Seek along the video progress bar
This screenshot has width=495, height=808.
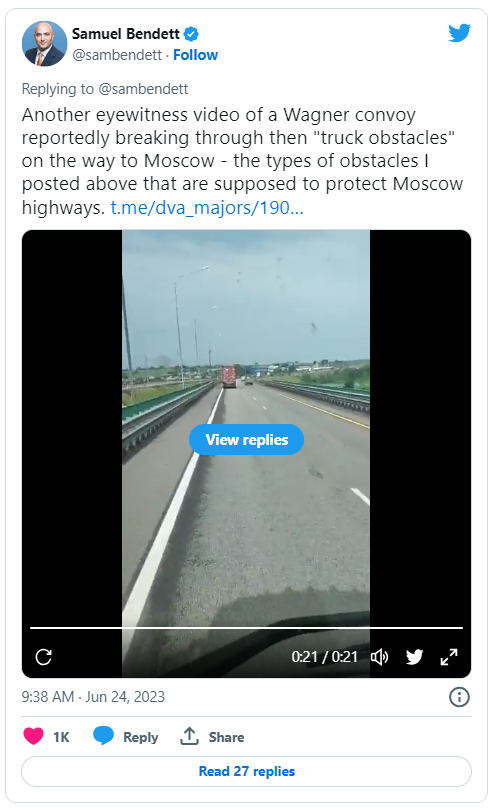tap(246, 628)
